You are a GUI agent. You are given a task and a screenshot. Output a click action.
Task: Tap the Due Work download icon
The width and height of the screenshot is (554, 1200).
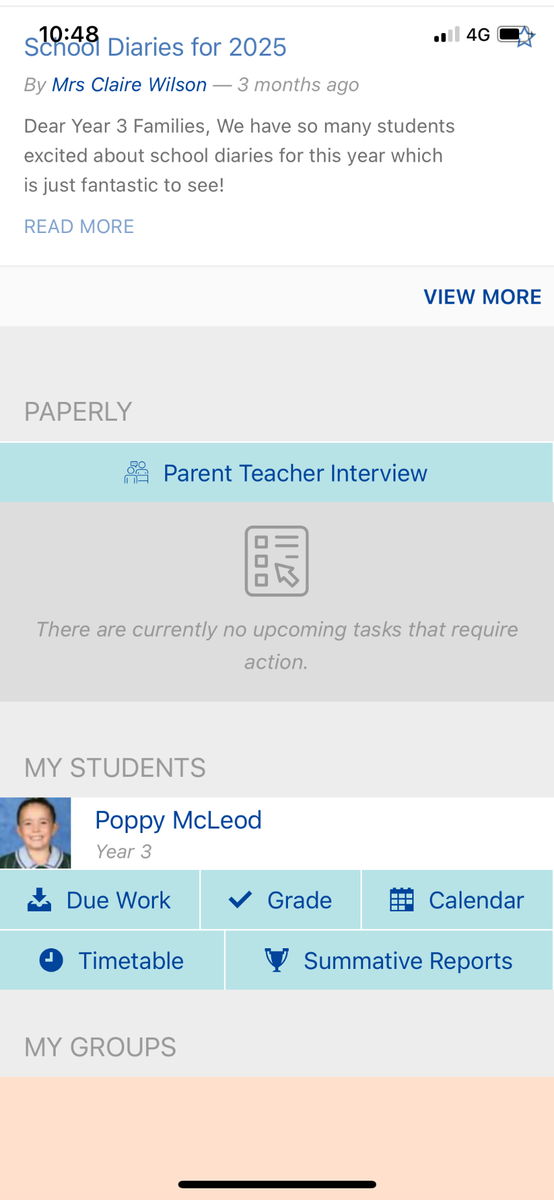pos(39,900)
